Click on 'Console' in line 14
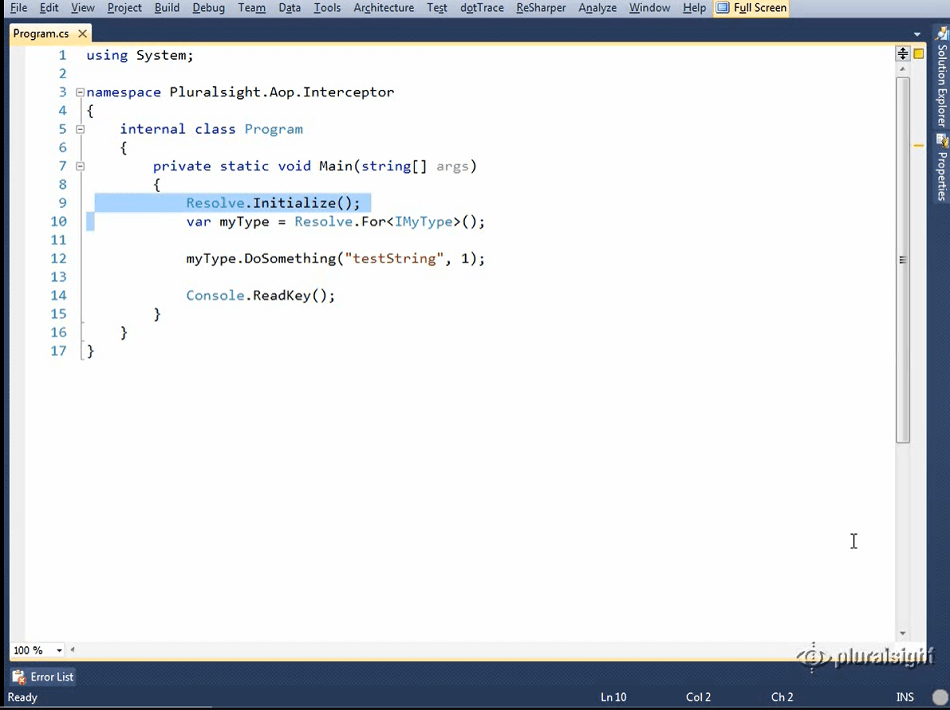 (215, 296)
